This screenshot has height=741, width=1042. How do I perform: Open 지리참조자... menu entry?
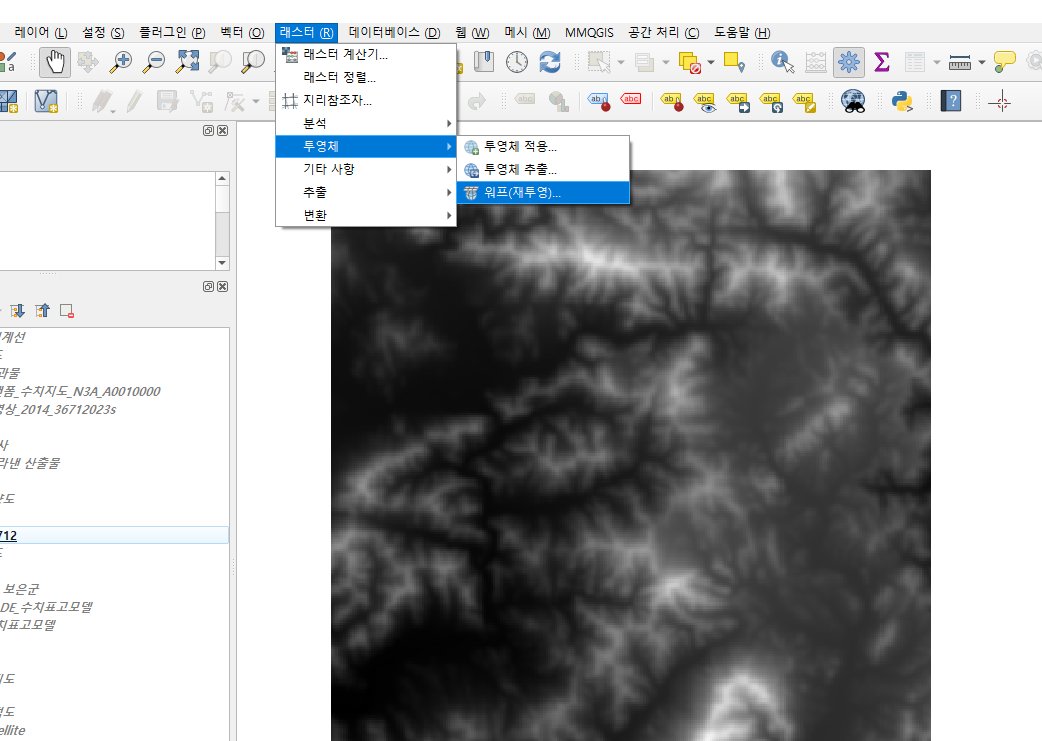point(366,100)
